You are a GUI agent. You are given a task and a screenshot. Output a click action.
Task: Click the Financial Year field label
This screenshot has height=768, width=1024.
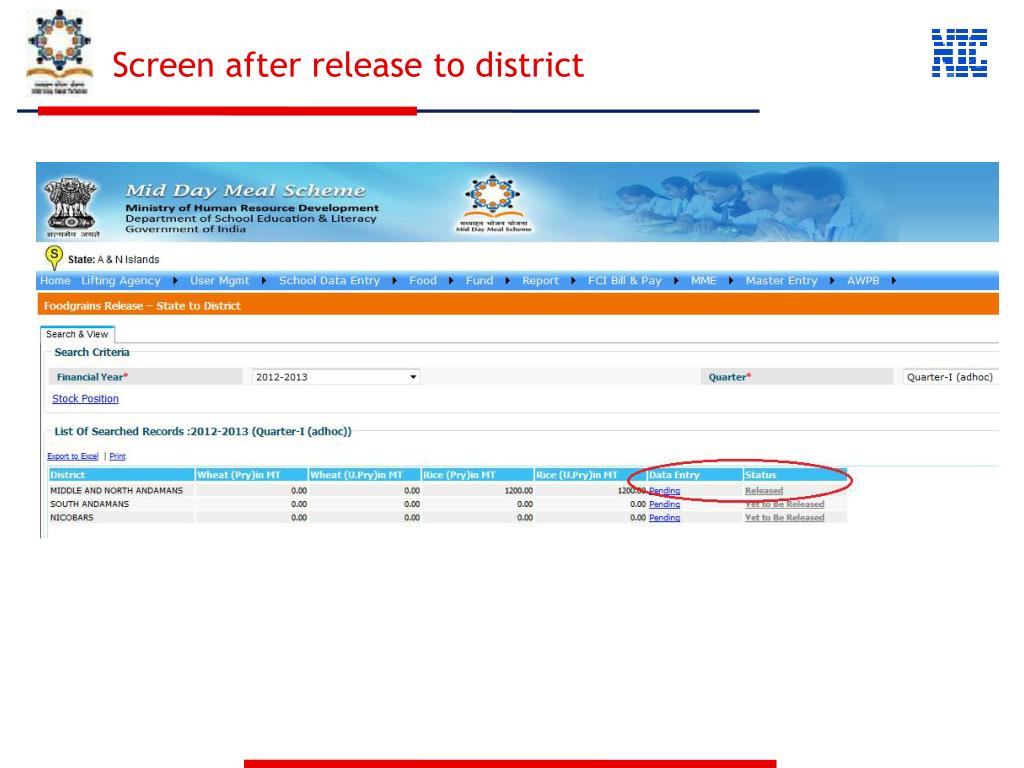click(x=92, y=377)
